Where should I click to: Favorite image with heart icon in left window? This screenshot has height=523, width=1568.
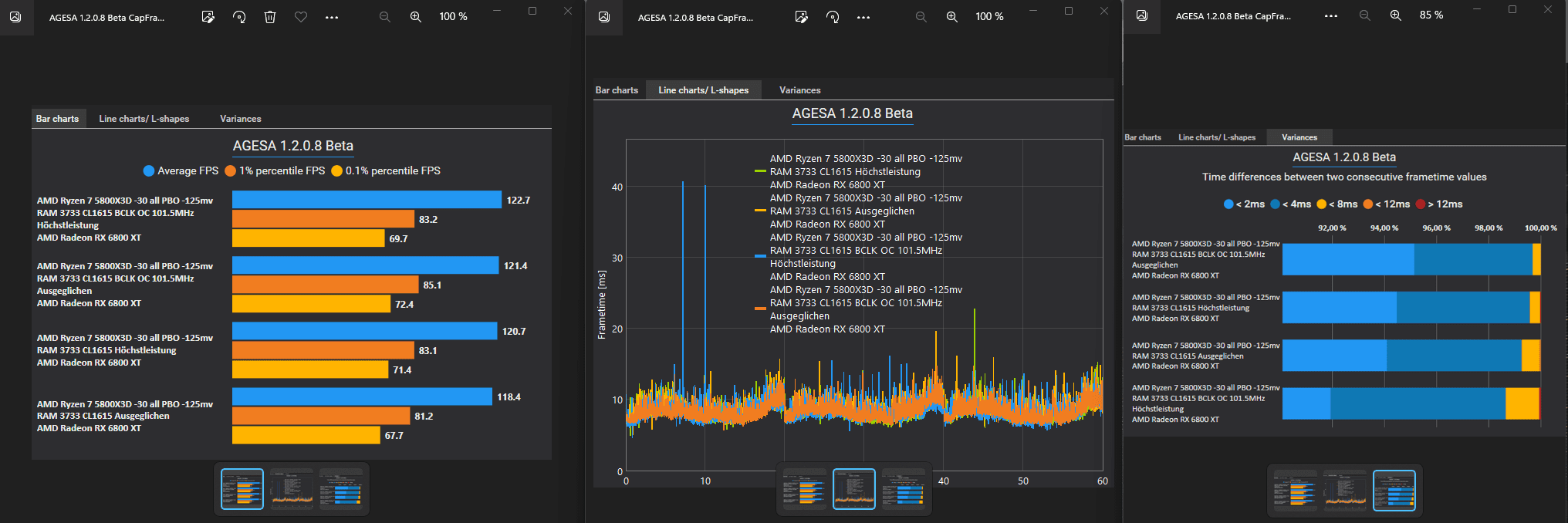point(301,17)
